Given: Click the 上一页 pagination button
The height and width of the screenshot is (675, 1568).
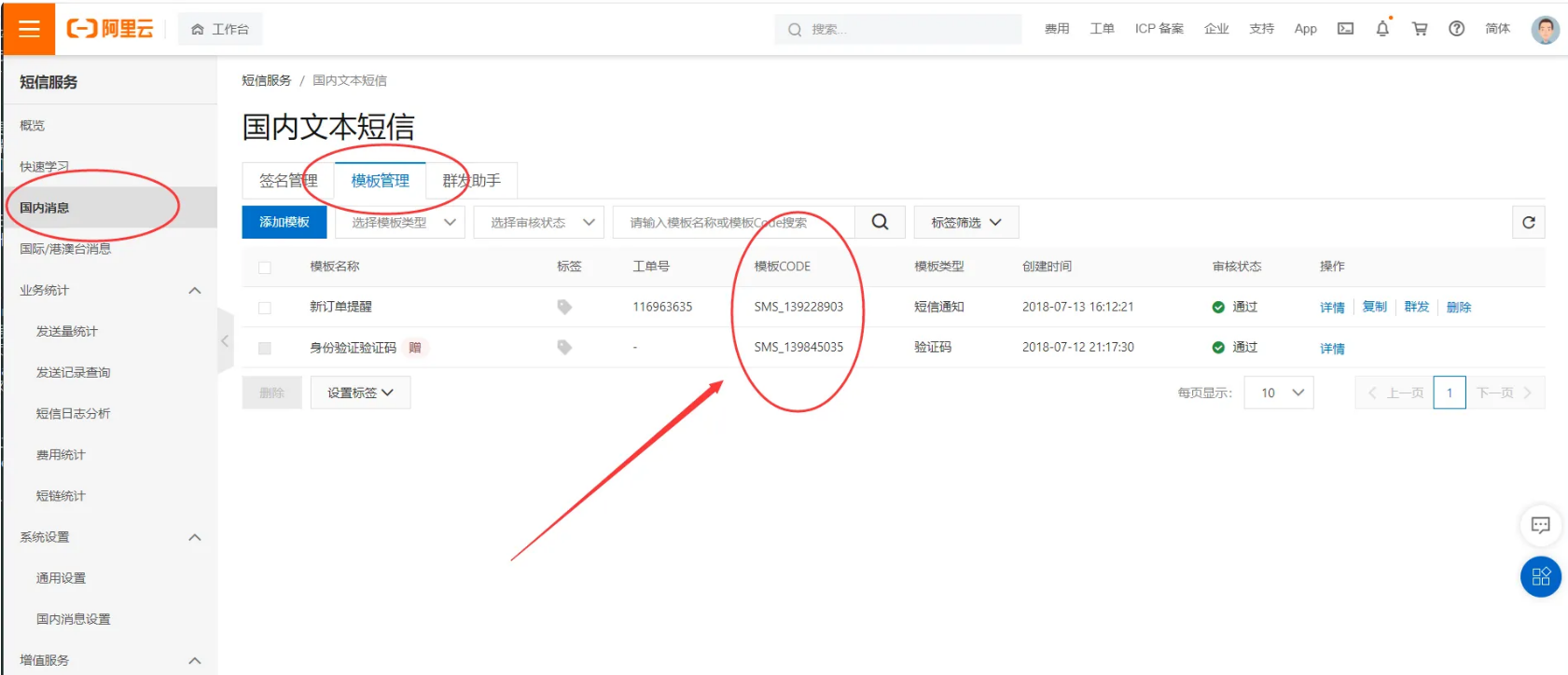Looking at the screenshot, I should pos(1395,393).
